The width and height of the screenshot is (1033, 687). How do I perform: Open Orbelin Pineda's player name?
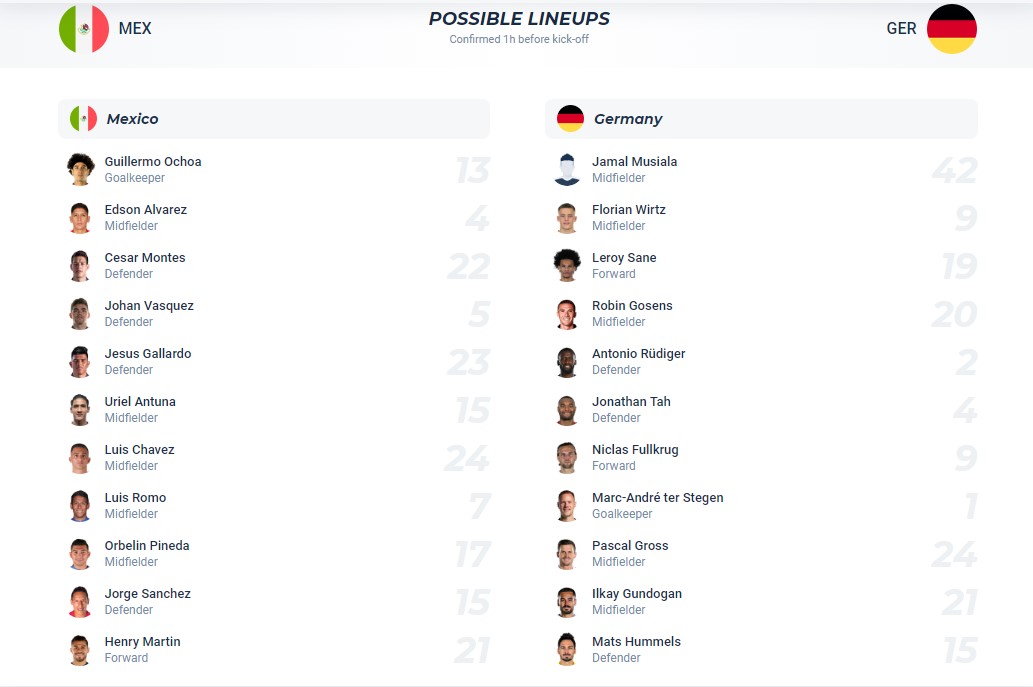pyautogui.click(x=147, y=546)
